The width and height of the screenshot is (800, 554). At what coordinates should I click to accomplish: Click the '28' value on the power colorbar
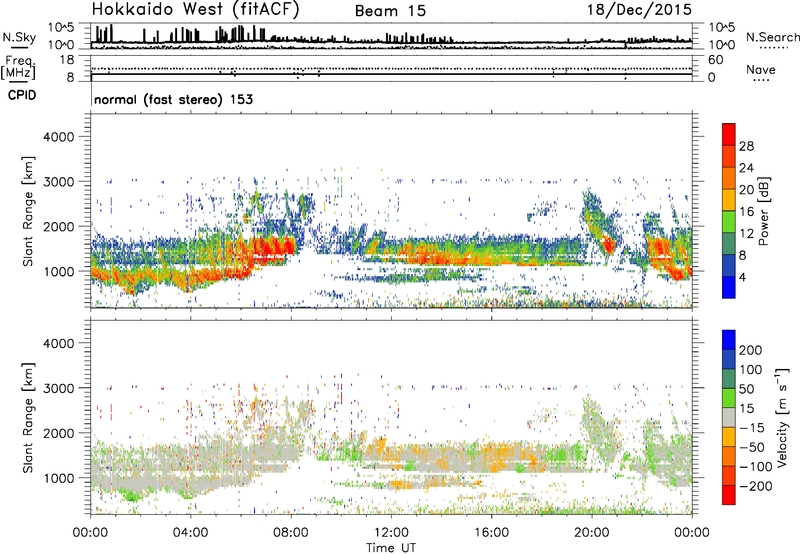pyautogui.click(x=746, y=146)
